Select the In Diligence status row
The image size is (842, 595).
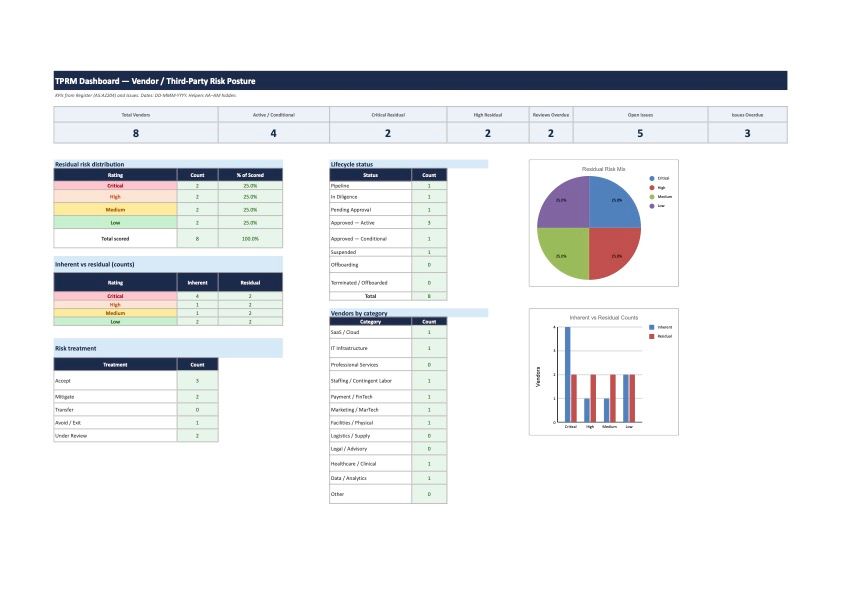click(x=388, y=197)
